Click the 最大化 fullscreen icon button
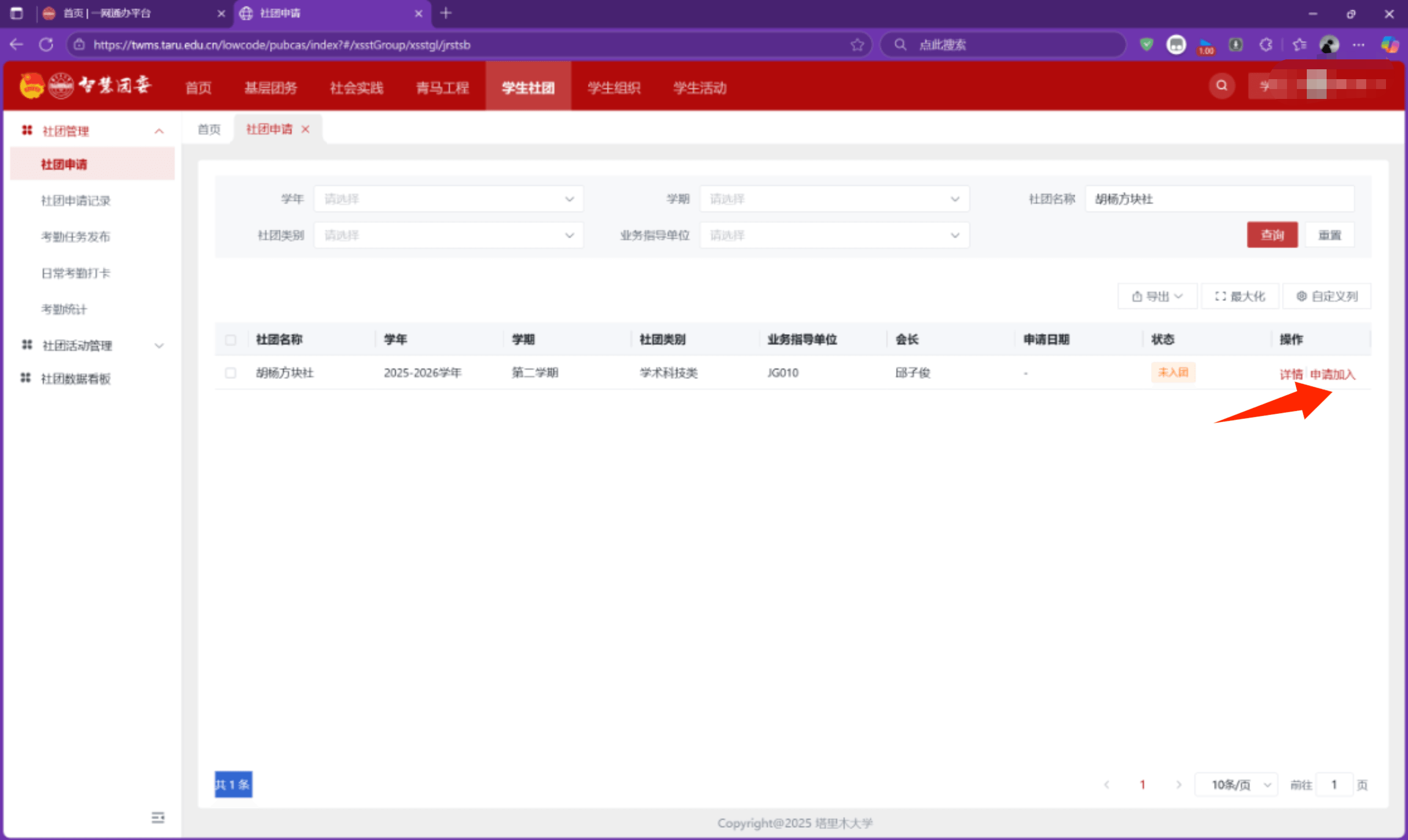1408x840 pixels. 1239,296
